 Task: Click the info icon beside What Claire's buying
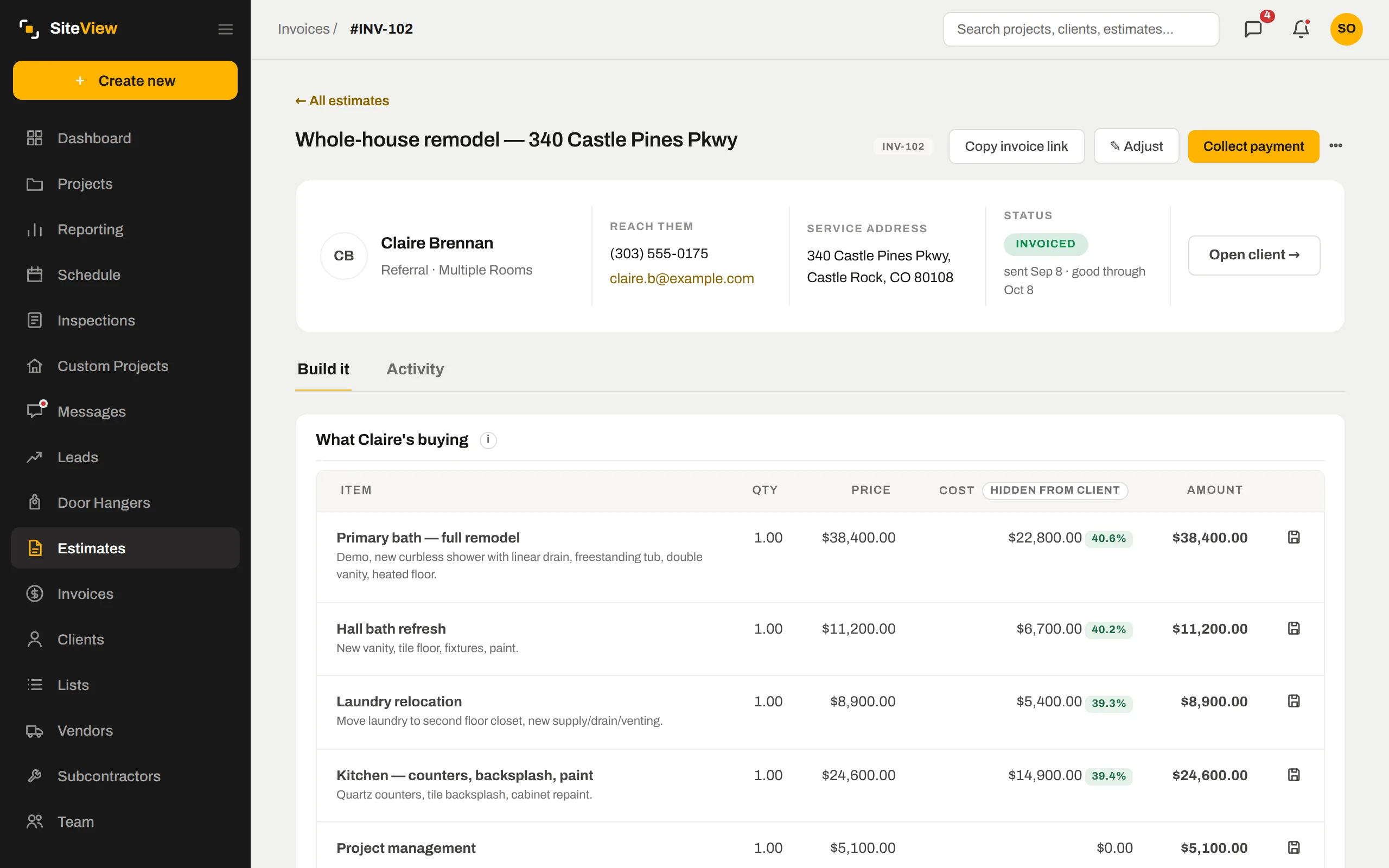tap(488, 440)
